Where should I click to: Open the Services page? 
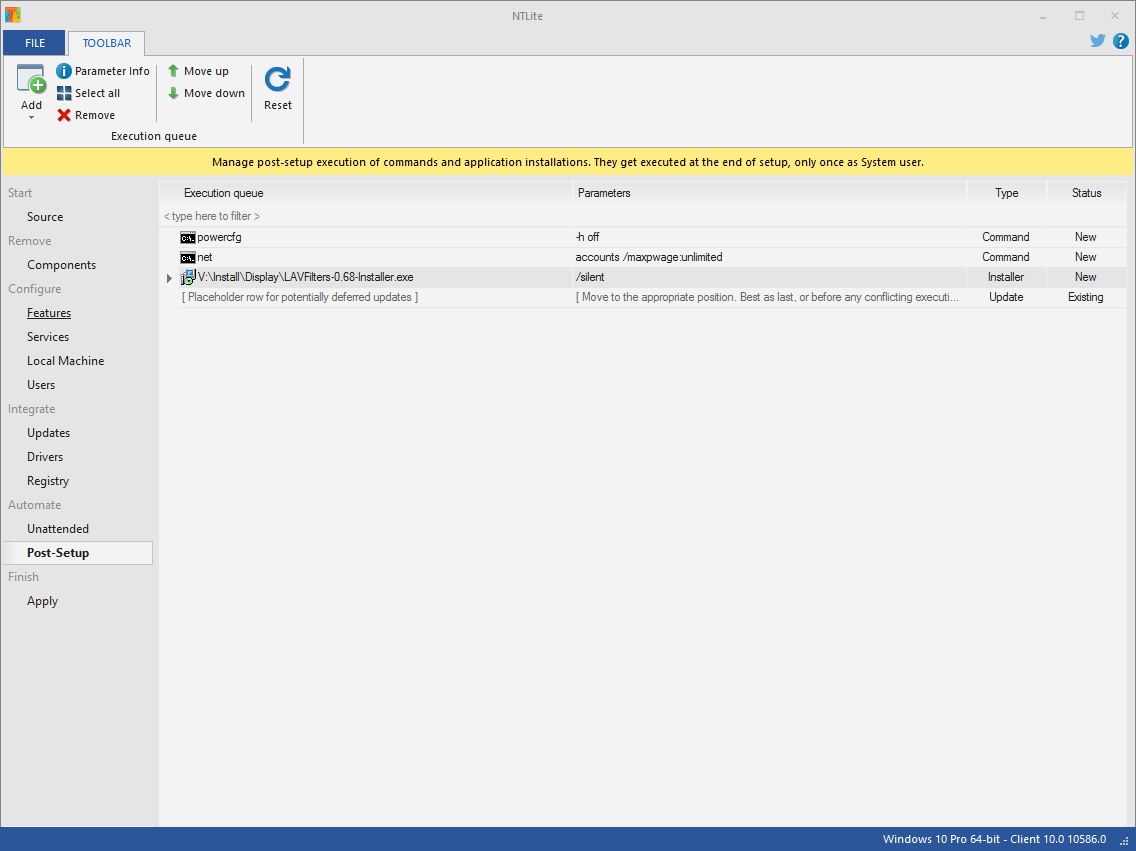48,337
